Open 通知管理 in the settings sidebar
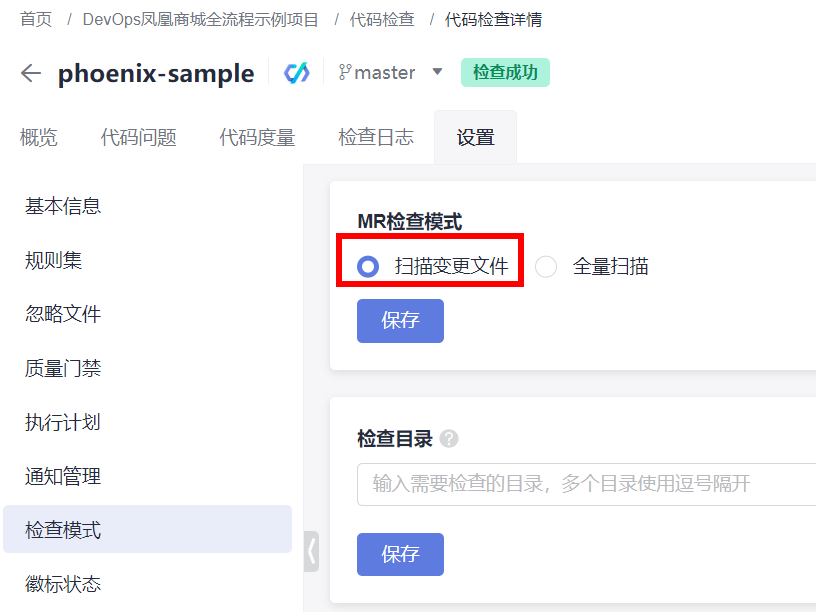816x612 pixels. 63,477
